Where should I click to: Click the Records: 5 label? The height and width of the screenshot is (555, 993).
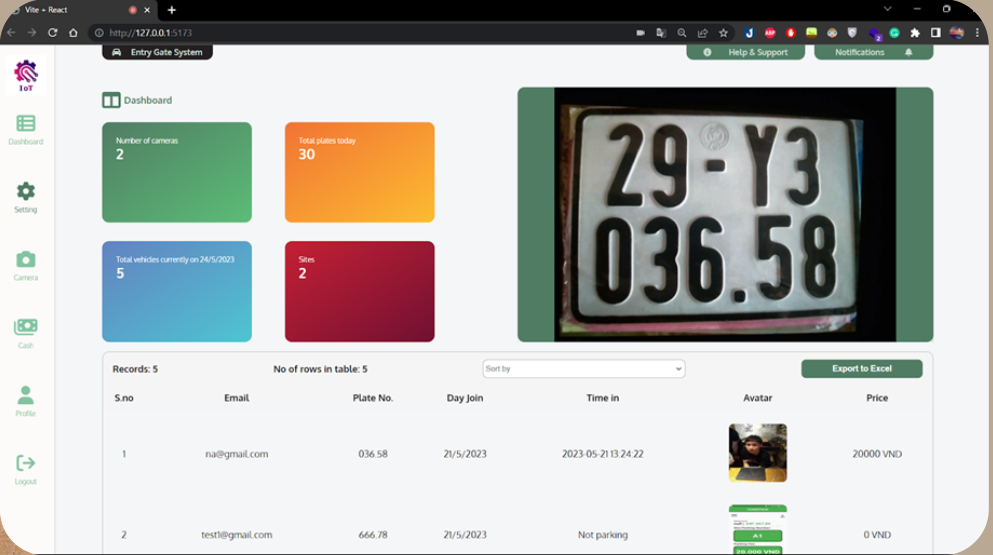pos(135,369)
